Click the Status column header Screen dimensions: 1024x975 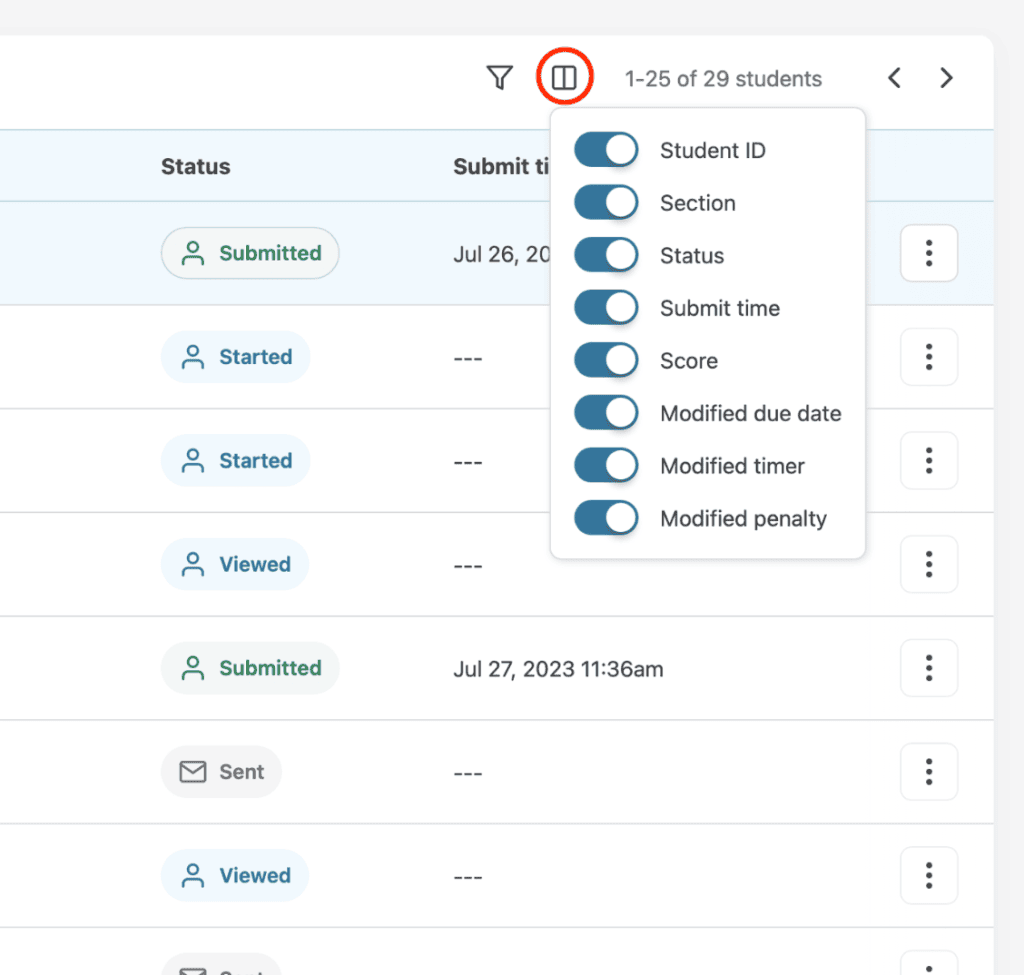tap(195, 166)
